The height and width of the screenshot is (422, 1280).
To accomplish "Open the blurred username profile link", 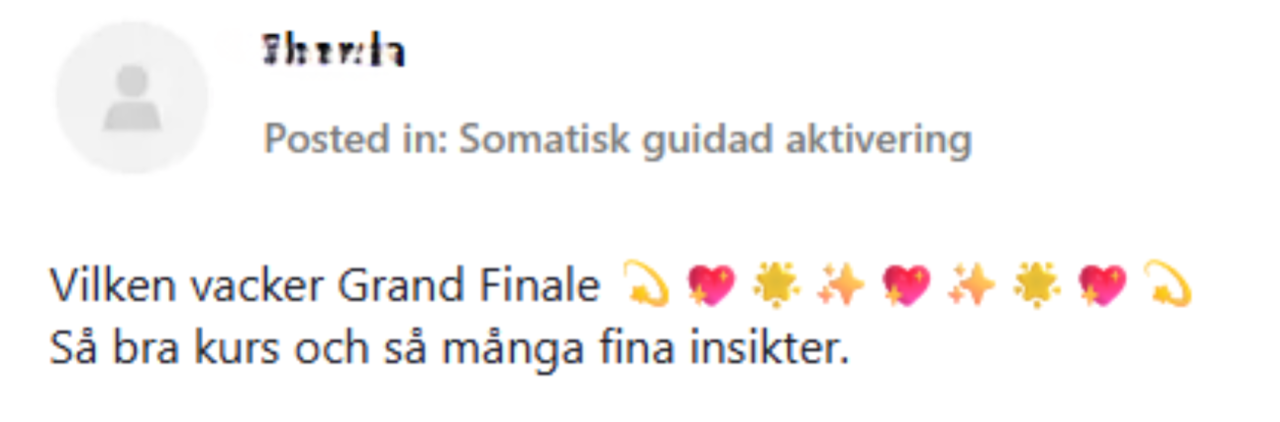I will click(x=334, y=52).
